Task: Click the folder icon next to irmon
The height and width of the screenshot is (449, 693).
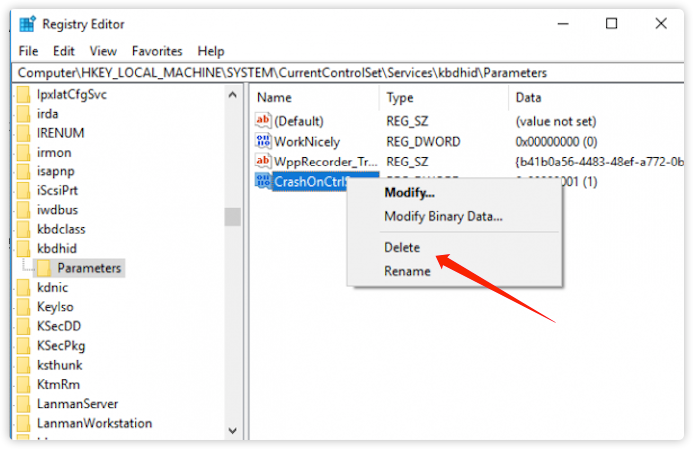Action: point(23,152)
